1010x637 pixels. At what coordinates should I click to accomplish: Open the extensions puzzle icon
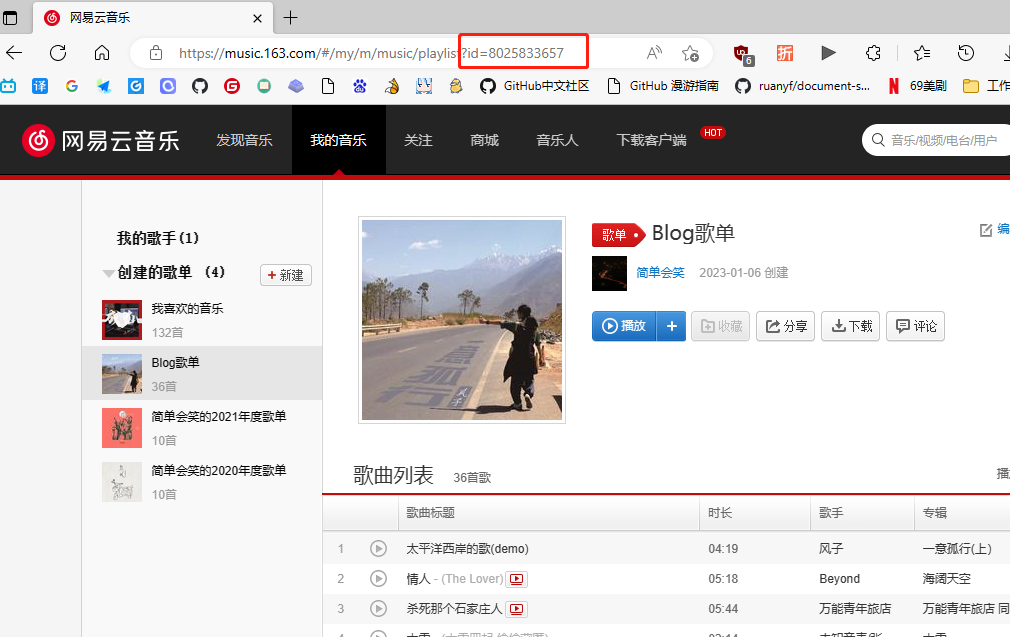(873, 53)
